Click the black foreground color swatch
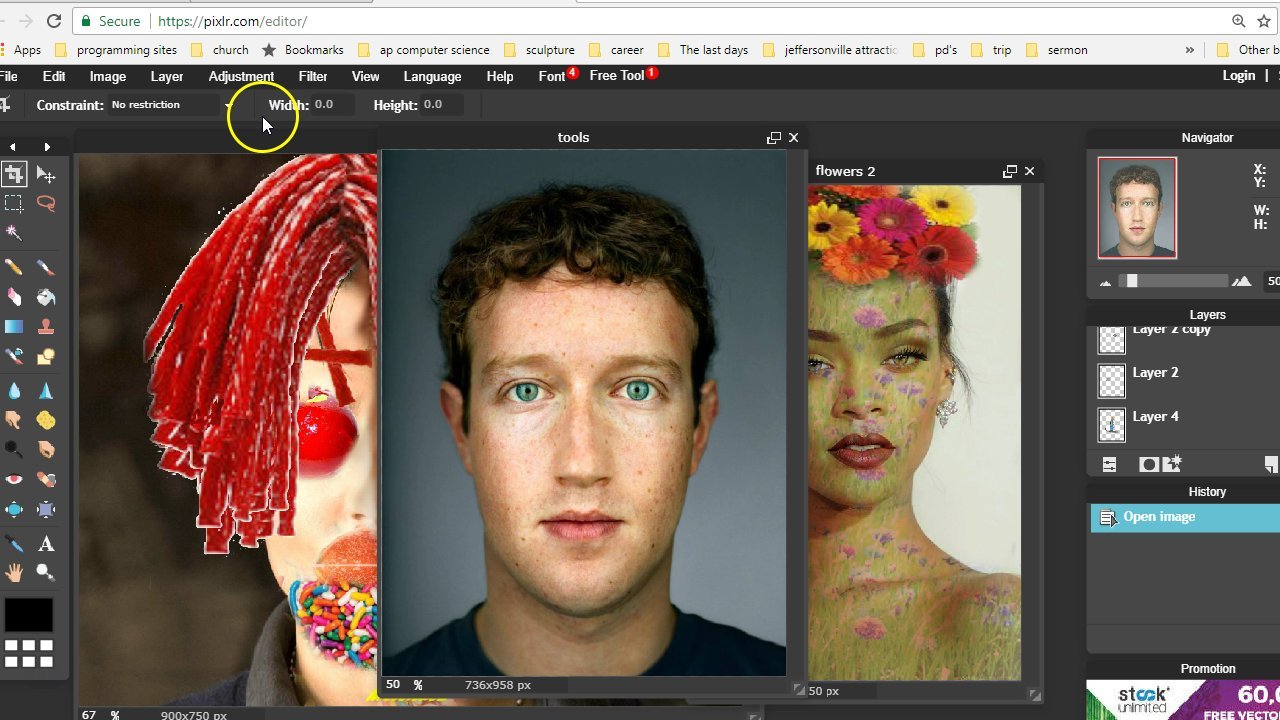 [28, 614]
